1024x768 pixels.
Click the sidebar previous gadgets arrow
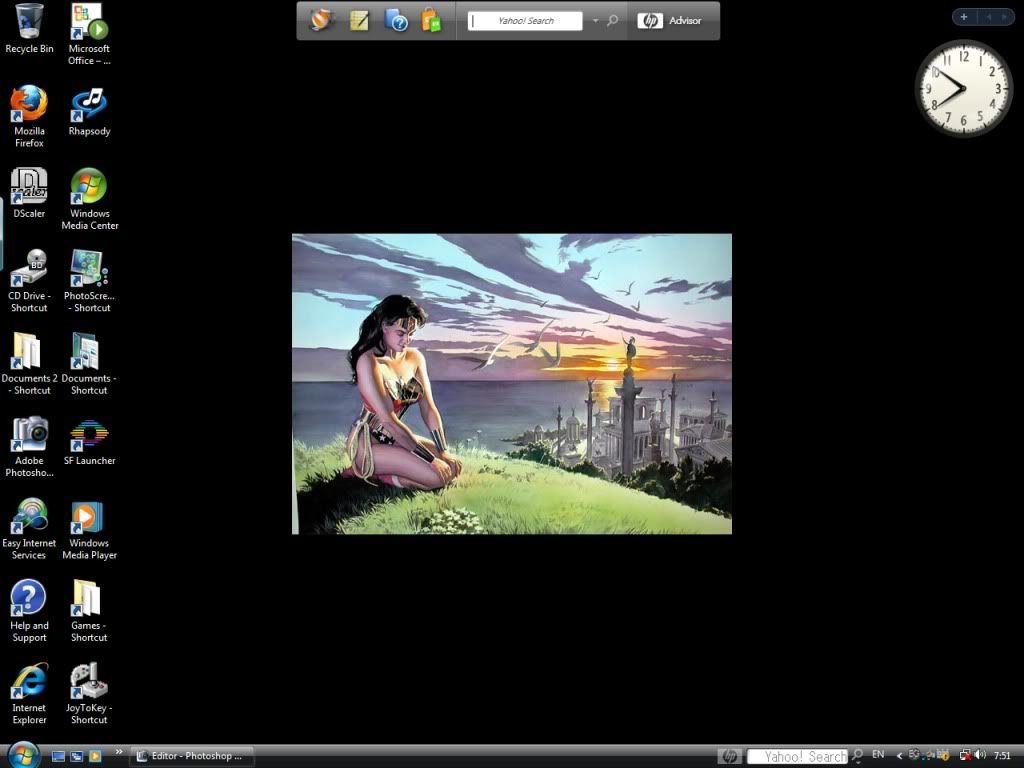989,17
